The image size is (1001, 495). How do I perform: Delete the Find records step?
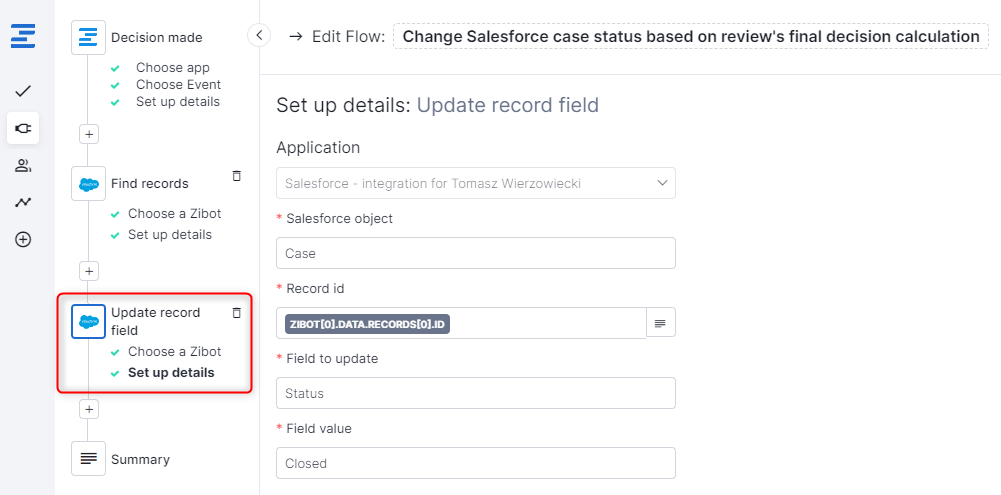(237, 176)
